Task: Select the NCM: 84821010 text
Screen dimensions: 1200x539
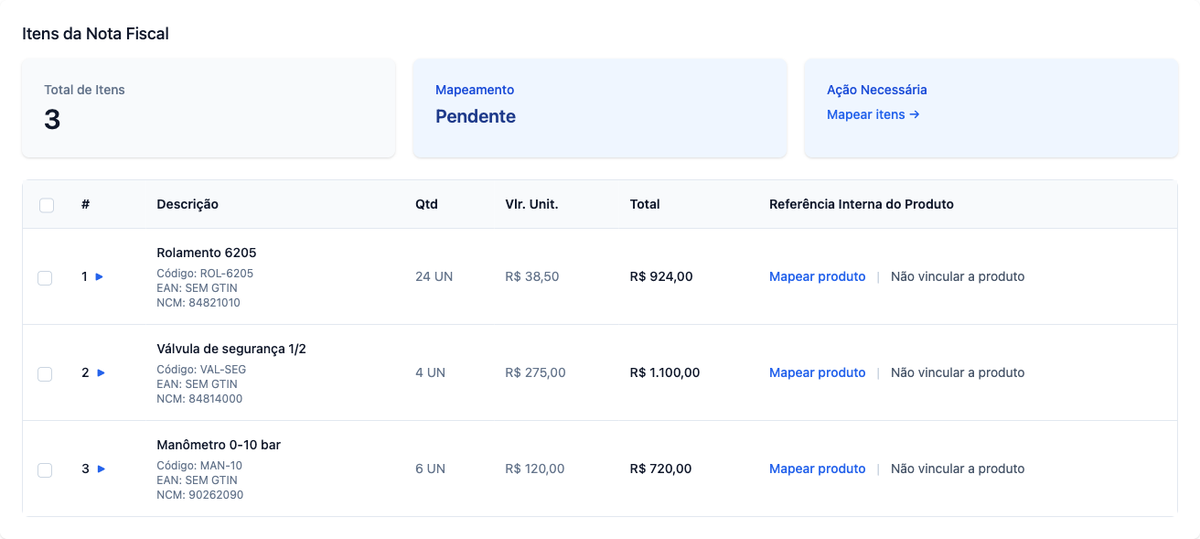Action: [x=198, y=303]
